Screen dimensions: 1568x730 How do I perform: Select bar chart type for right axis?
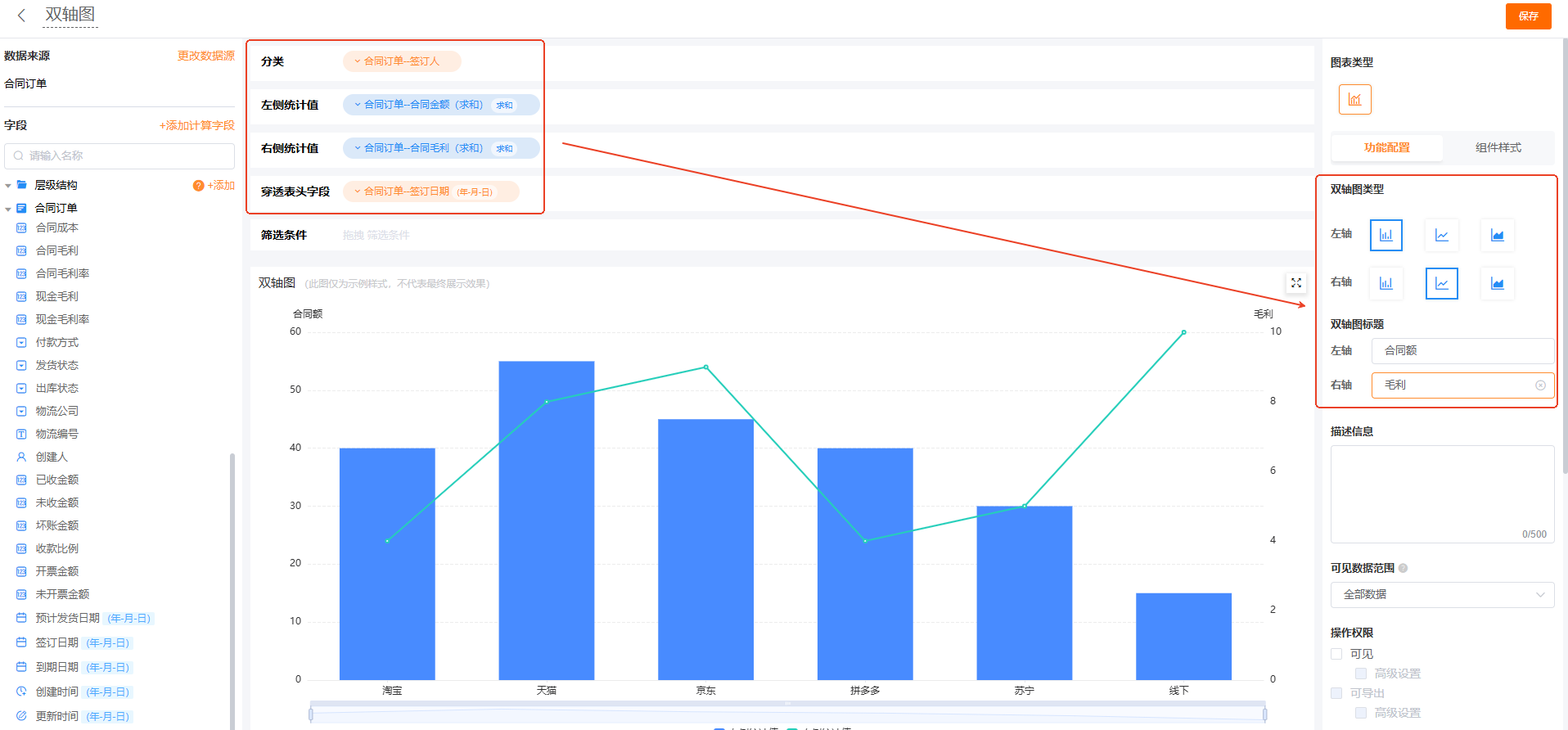tap(1386, 283)
